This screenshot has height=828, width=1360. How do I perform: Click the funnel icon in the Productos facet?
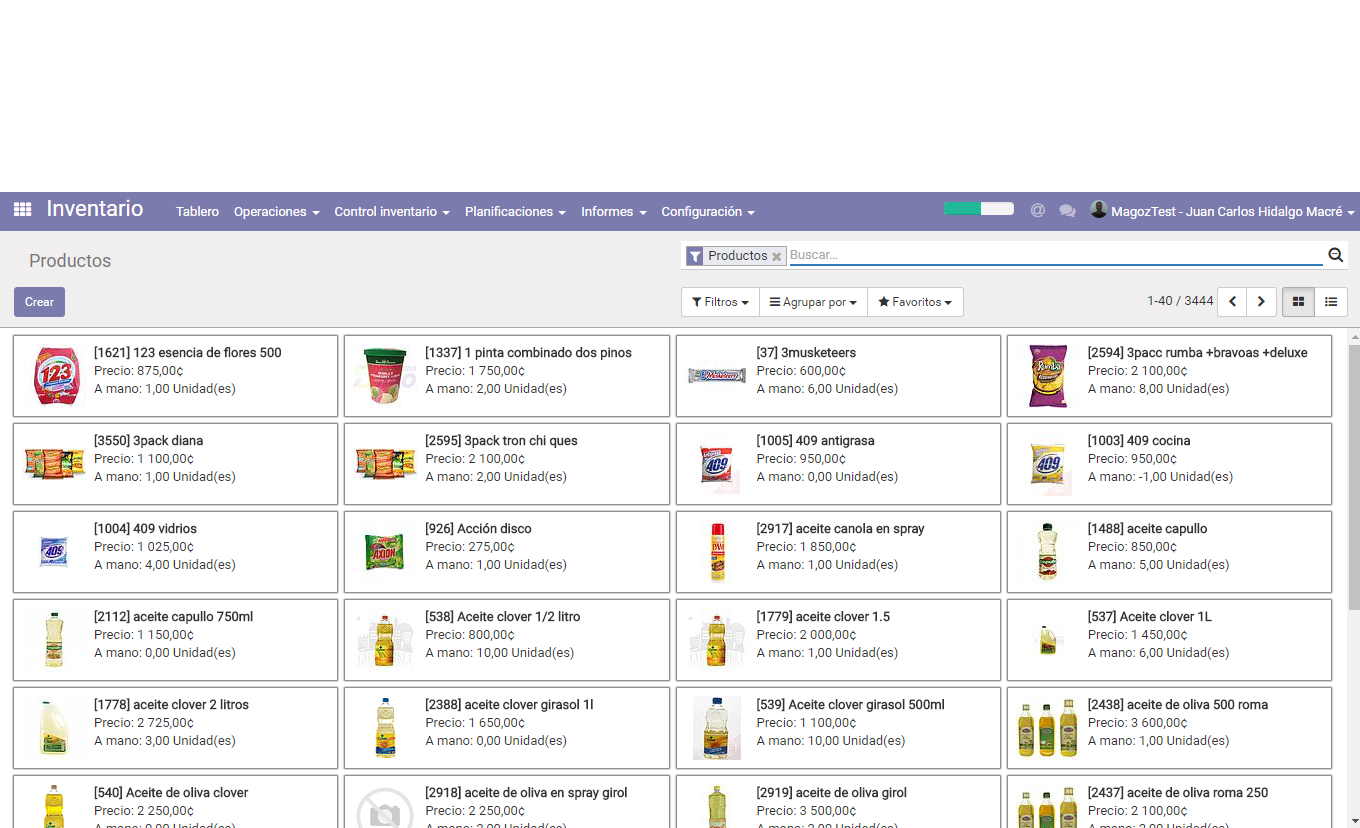tap(695, 256)
